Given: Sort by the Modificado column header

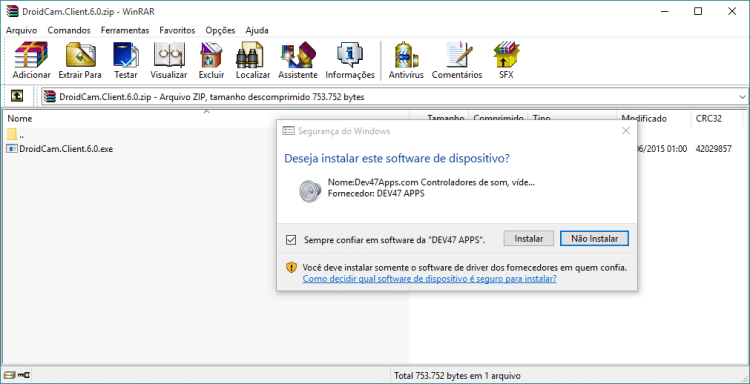Looking at the screenshot, I should pos(644,119).
